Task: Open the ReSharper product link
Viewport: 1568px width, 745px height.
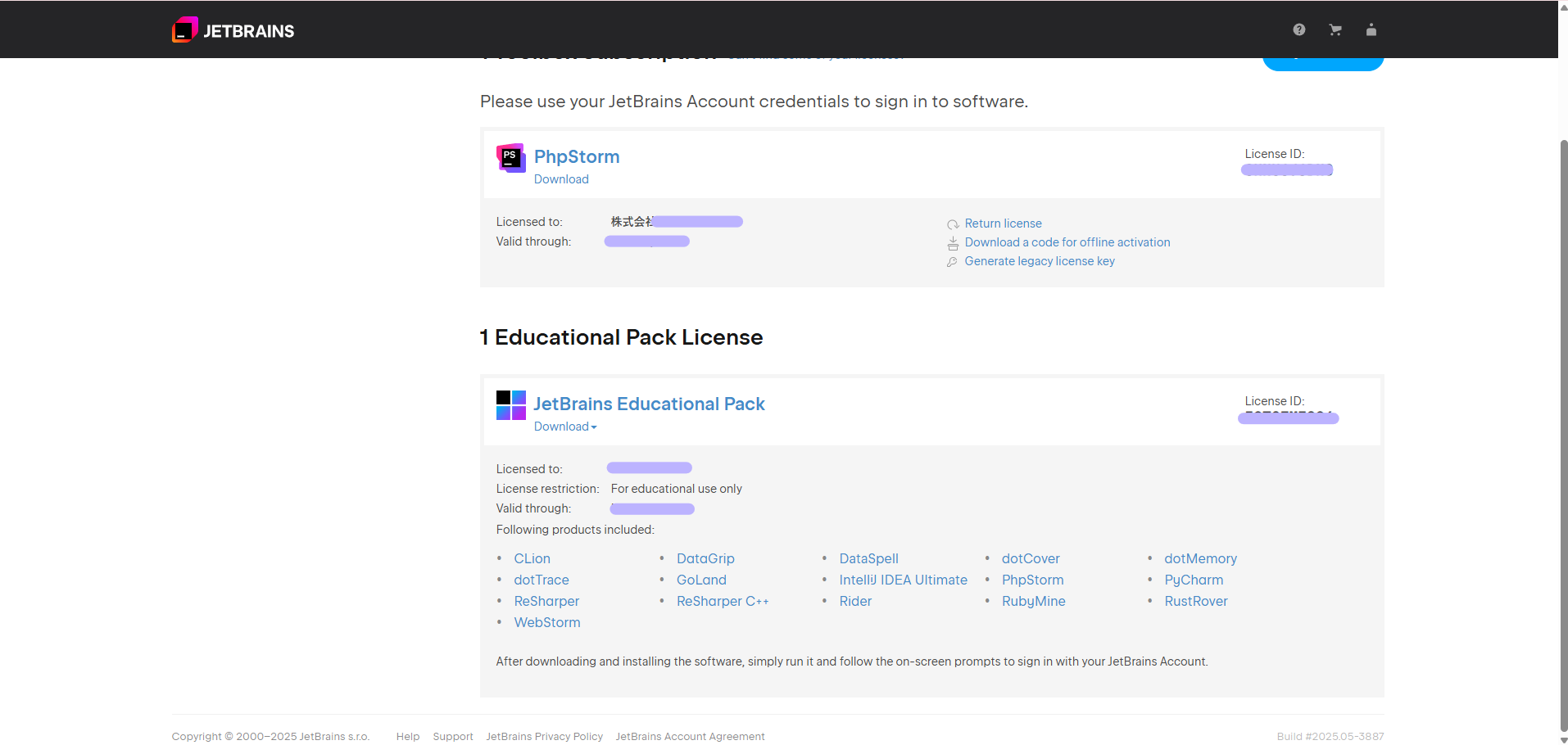Action: tap(546, 601)
